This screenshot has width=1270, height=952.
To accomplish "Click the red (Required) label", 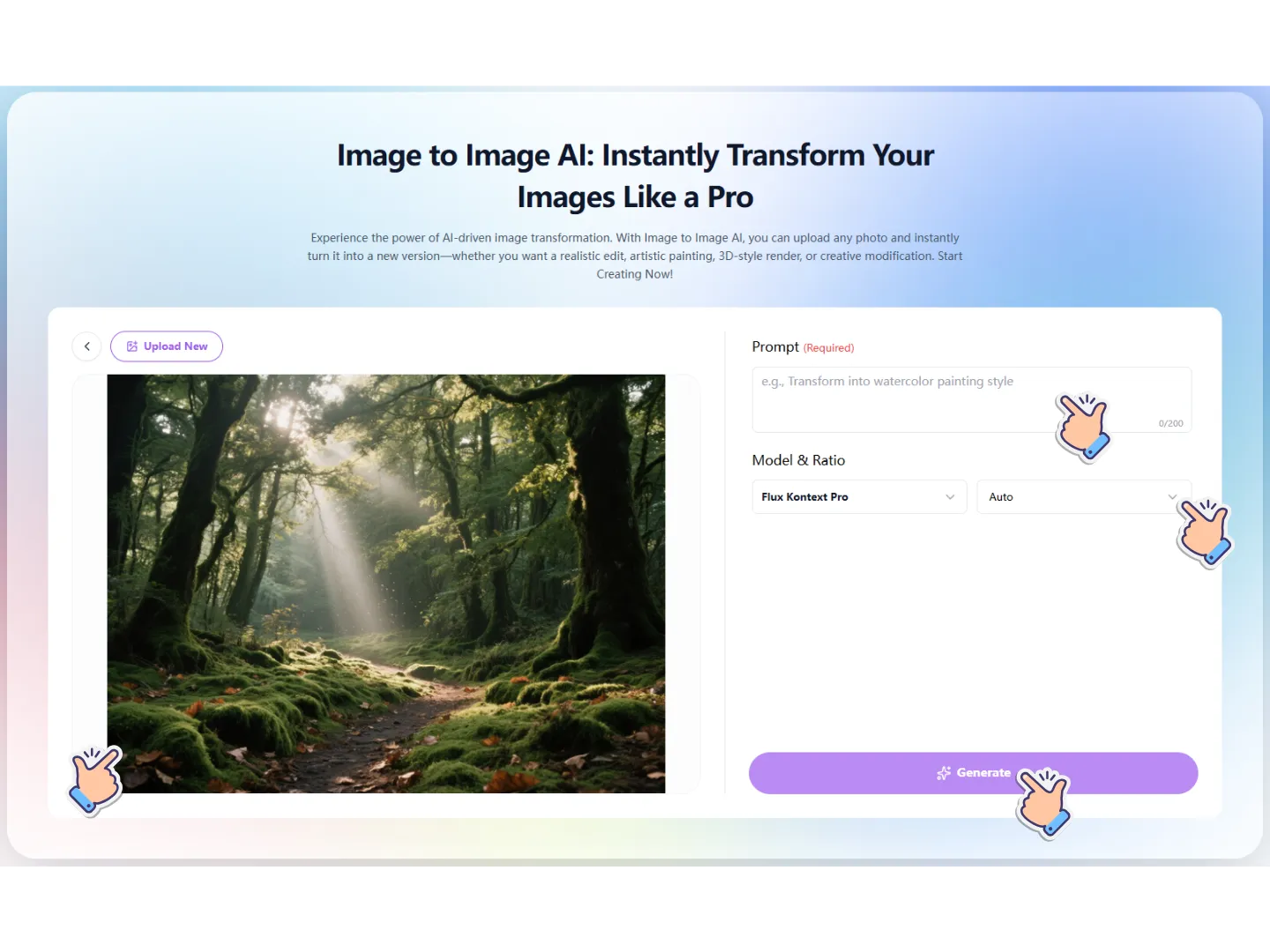I will 828,348.
